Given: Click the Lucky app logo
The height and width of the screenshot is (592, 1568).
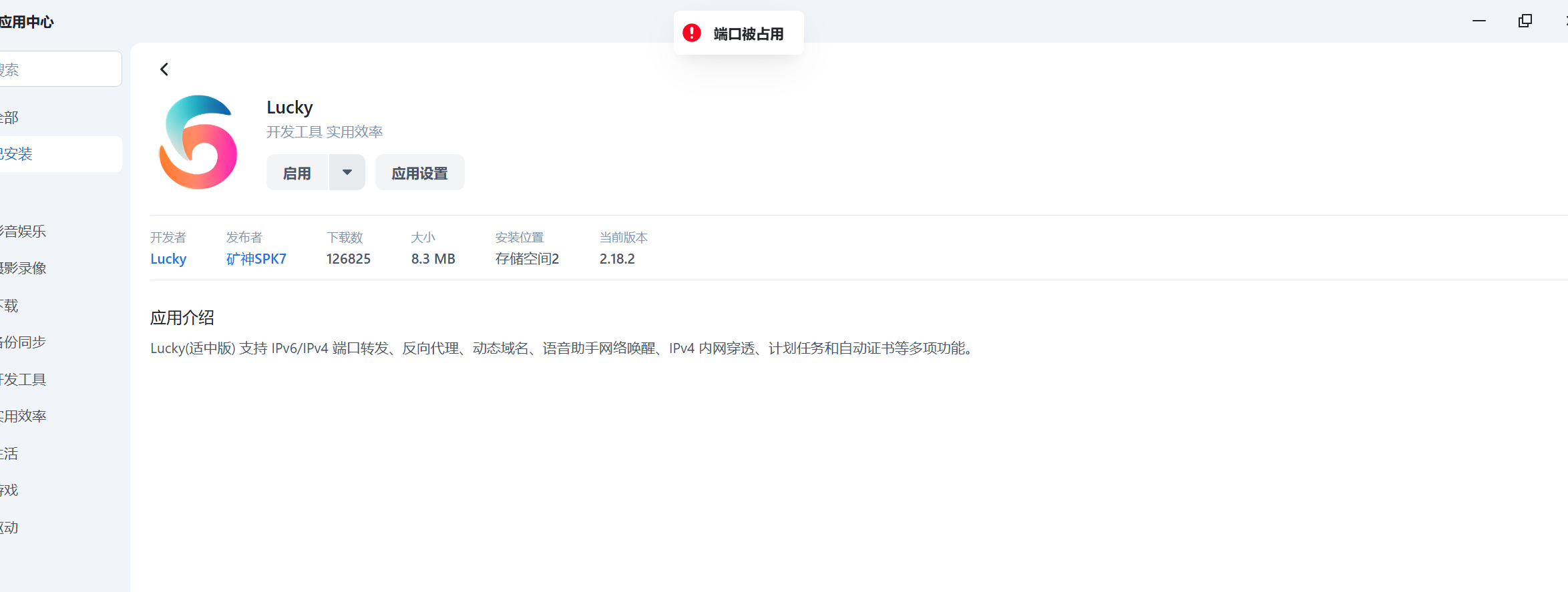Looking at the screenshot, I should click(198, 142).
